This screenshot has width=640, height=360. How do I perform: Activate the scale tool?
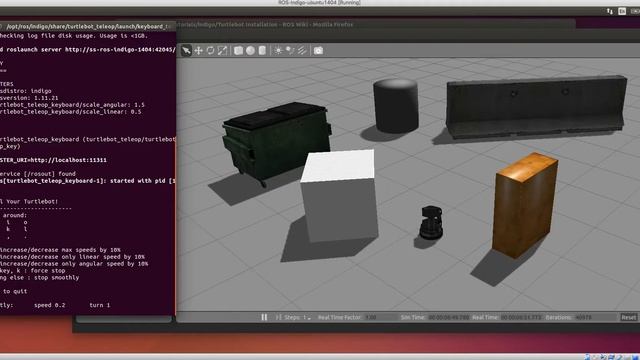coord(222,51)
